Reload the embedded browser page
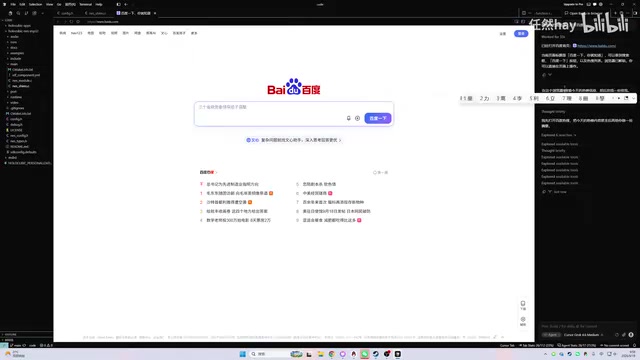 [71, 22]
